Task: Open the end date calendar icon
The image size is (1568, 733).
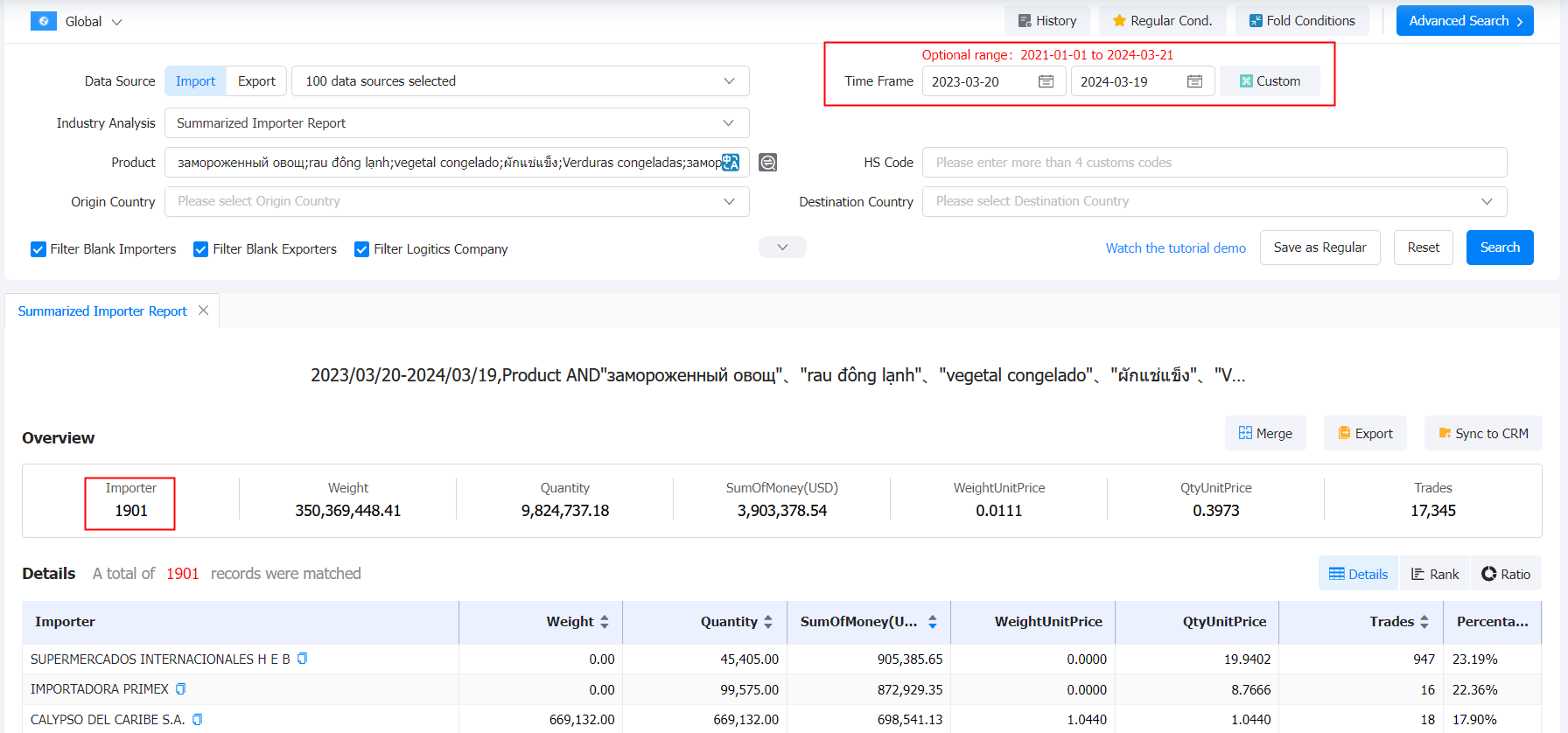Action: click(x=1194, y=81)
